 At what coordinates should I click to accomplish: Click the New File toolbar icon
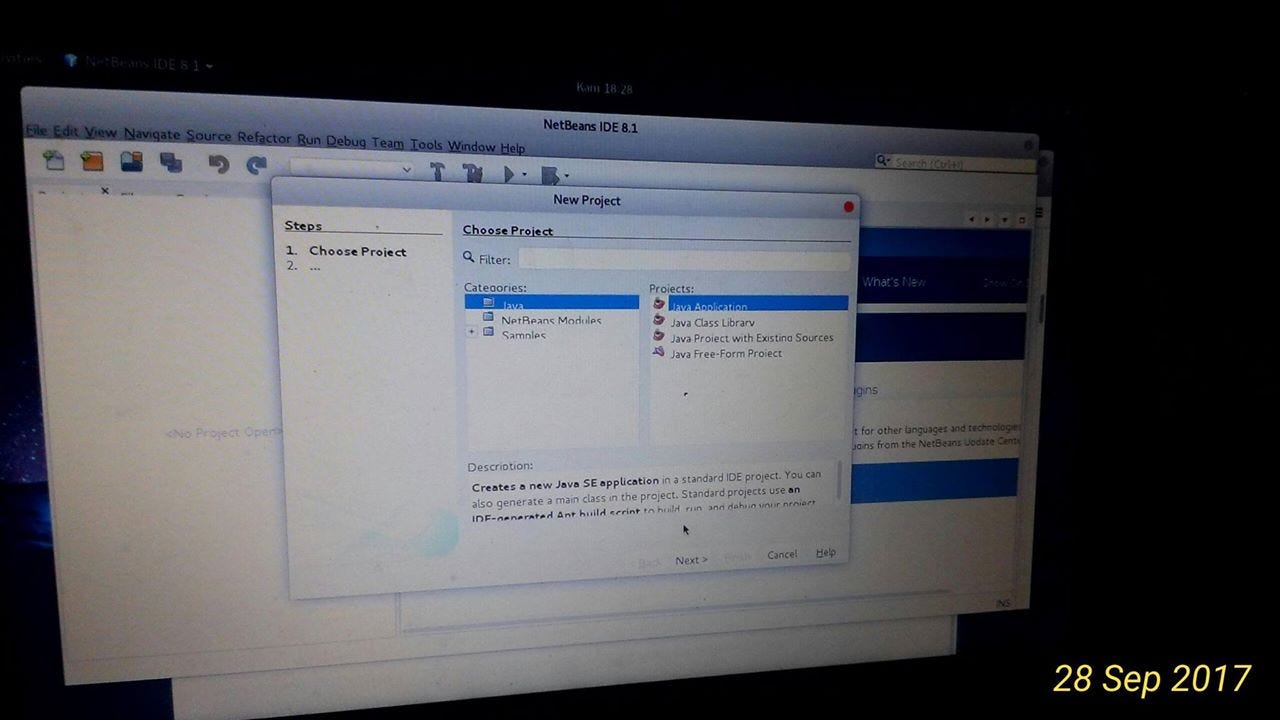pos(53,159)
